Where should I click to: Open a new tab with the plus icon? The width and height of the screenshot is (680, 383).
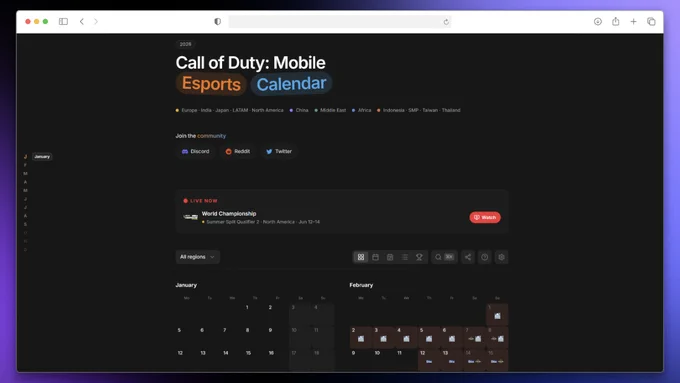(633, 21)
